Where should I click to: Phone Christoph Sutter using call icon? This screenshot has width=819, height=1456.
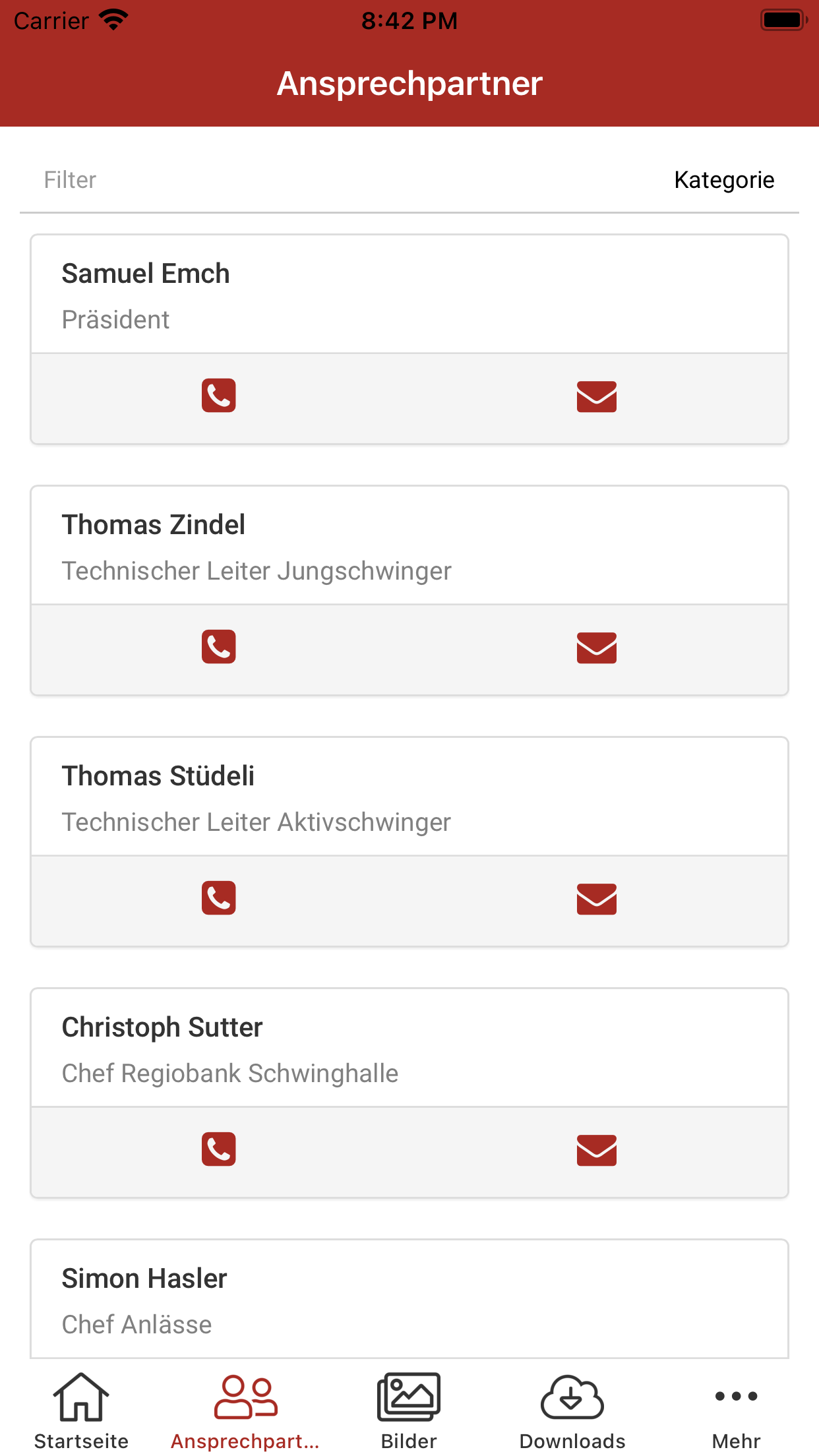tap(219, 1149)
